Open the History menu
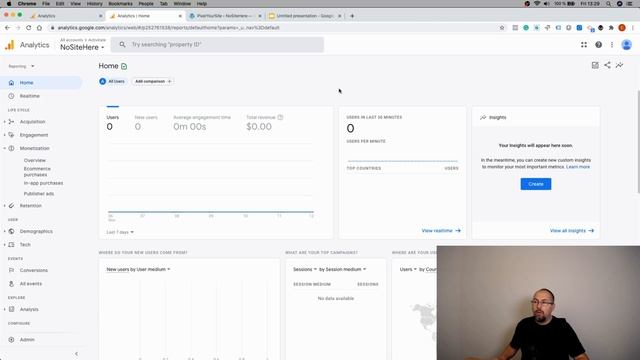Image resolution: width=640 pixels, height=360 pixels. tap(94, 4)
